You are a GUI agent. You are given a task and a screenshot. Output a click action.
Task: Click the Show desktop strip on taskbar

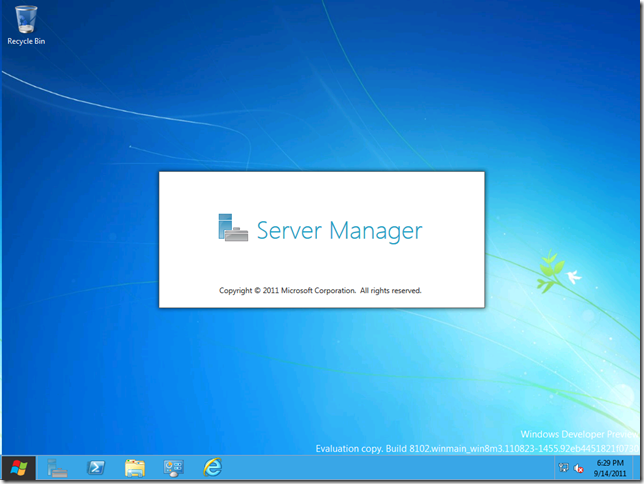[x=638, y=468]
